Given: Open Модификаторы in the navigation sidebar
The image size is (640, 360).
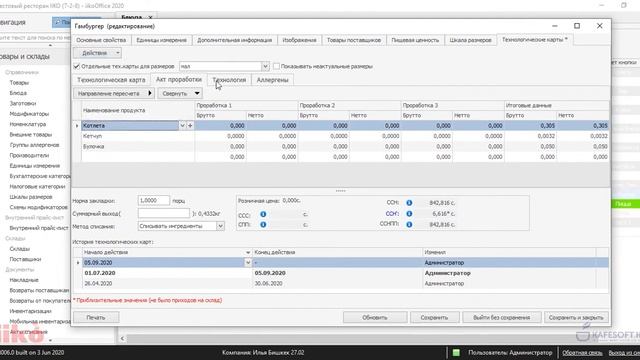Looking at the screenshot, I should pyautogui.click(x=29, y=114).
